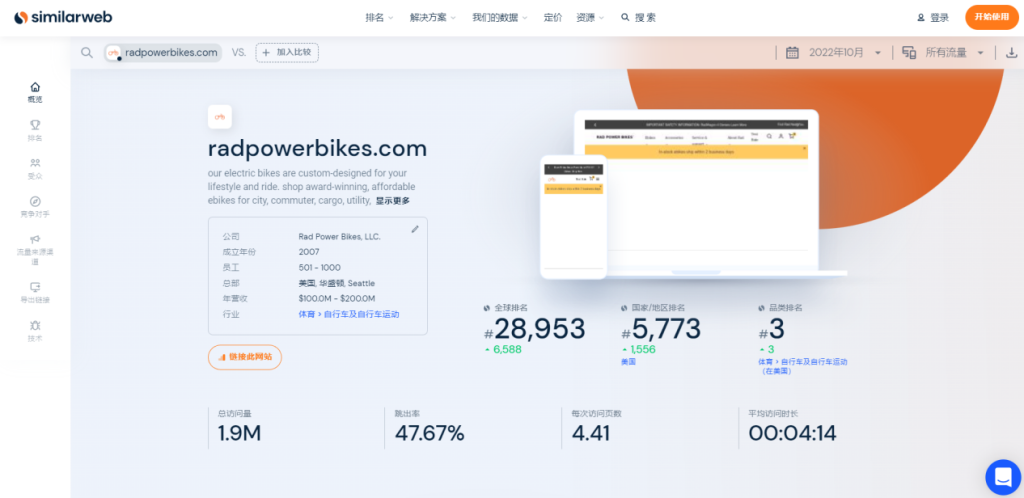The width and height of the screenshot is (1024, 498).
Task: Click the radpowerbikes.com domain chip
Action: (163, 53)
